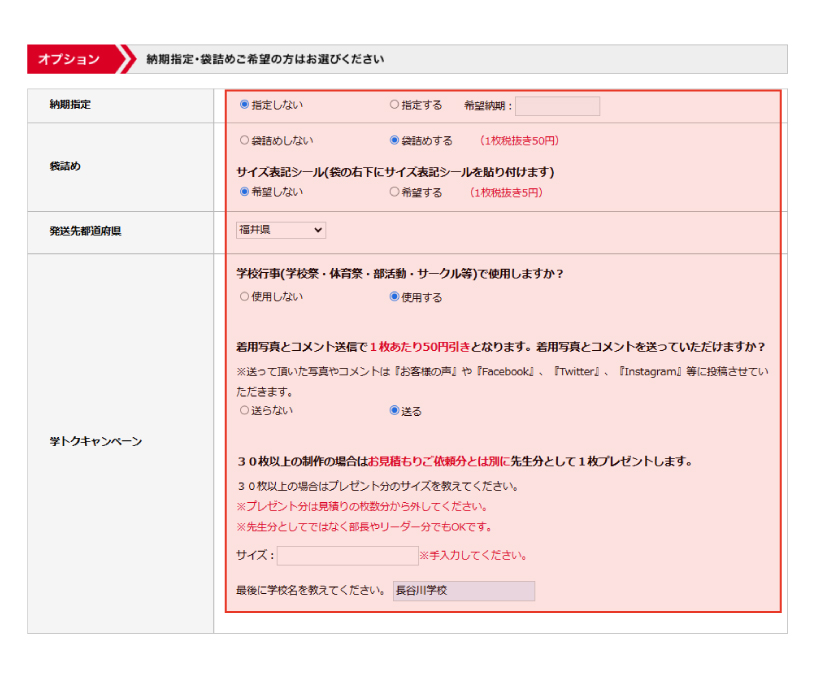
Task: Click the 発送先都道府県 row label
Action: (85, 231)
